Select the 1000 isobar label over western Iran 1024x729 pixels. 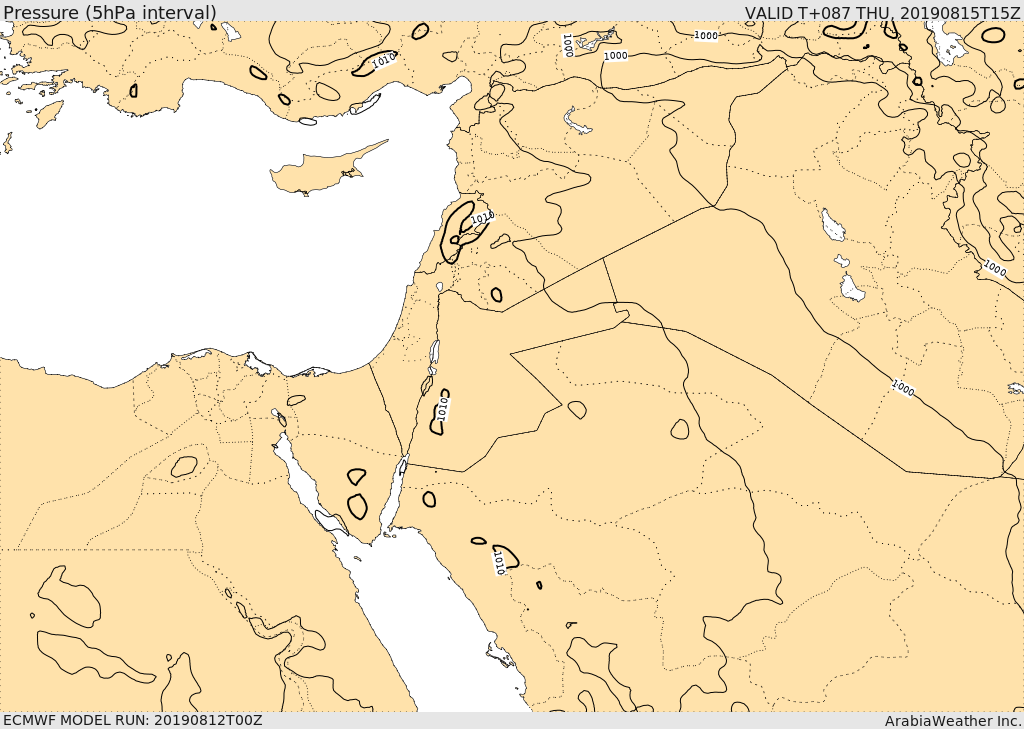[995, 267]
